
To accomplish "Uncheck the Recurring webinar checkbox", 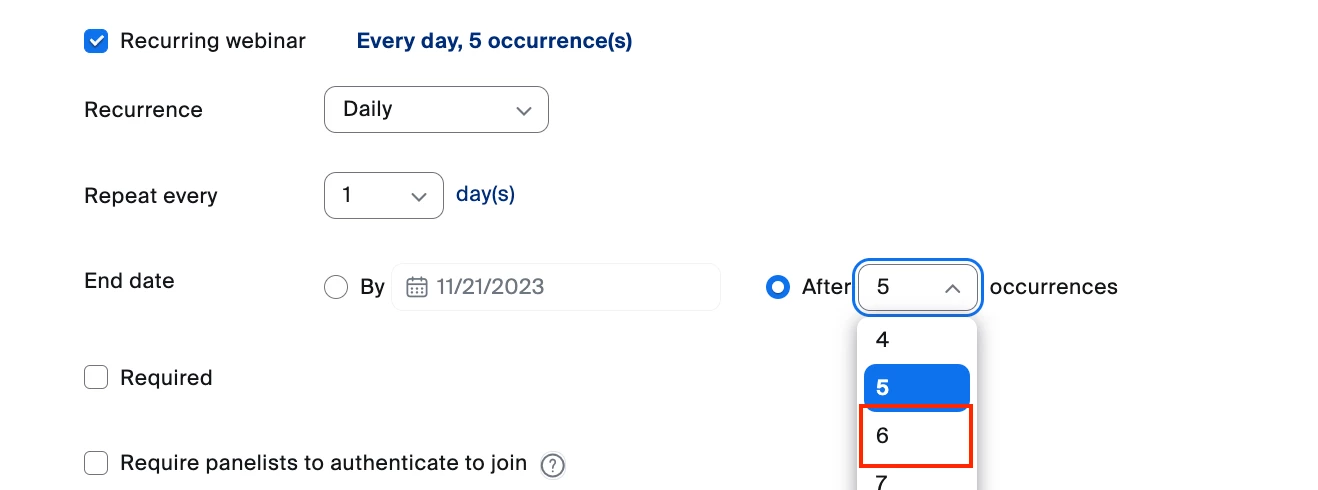I will pos(96,41).
